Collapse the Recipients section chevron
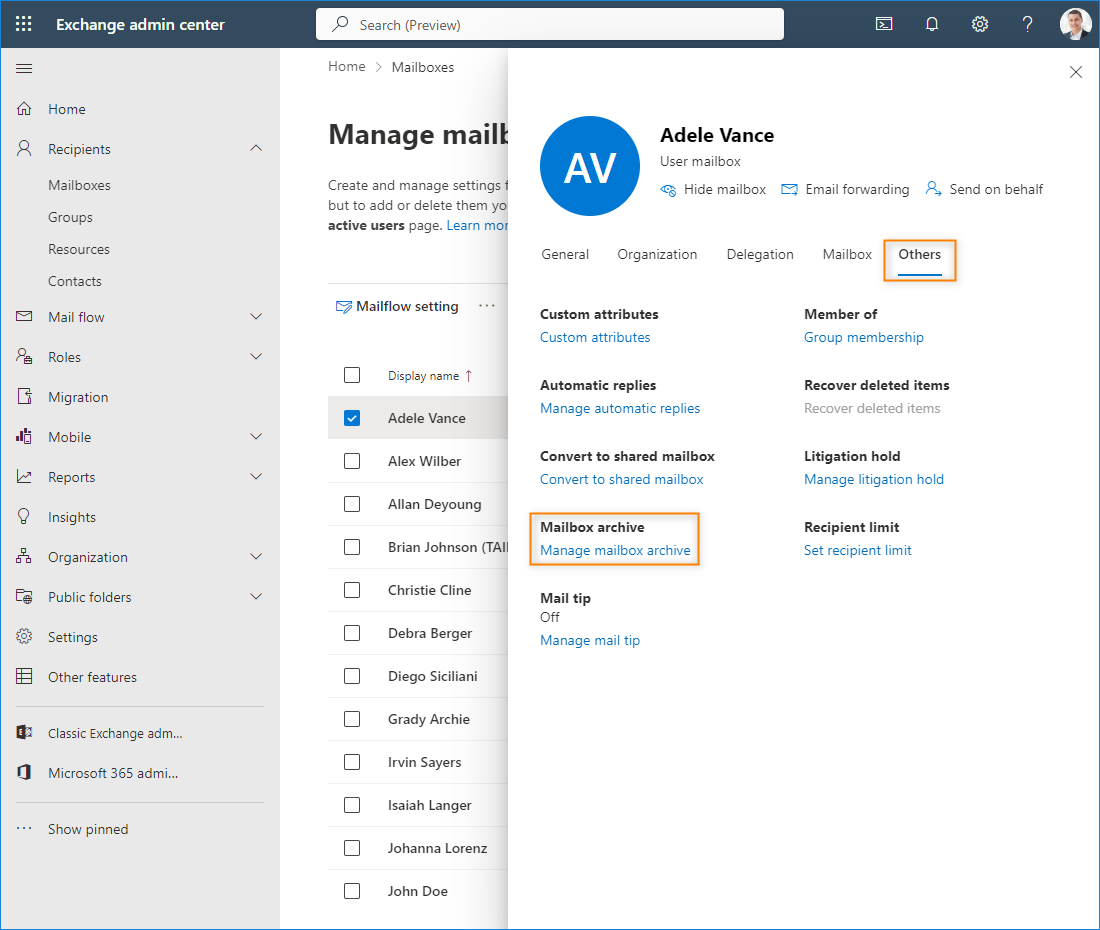 256,149
